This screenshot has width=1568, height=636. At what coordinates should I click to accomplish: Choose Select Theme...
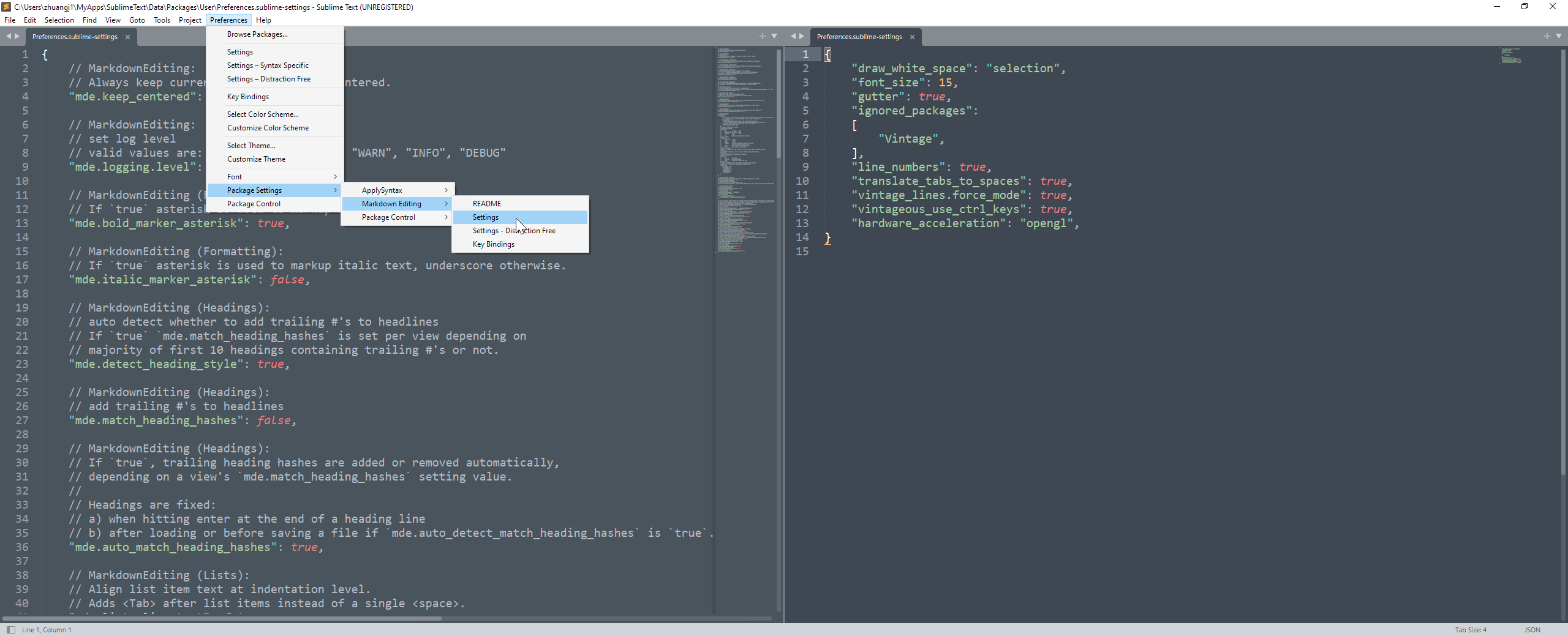pos(274,146)
